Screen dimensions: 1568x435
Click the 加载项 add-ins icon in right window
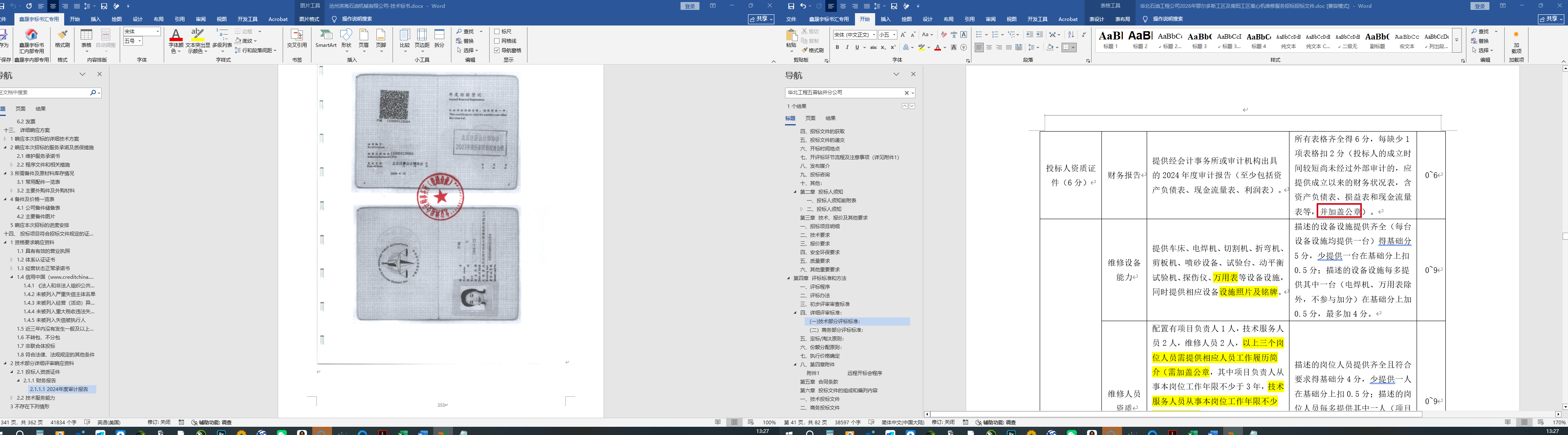(x=1516, y=42)
